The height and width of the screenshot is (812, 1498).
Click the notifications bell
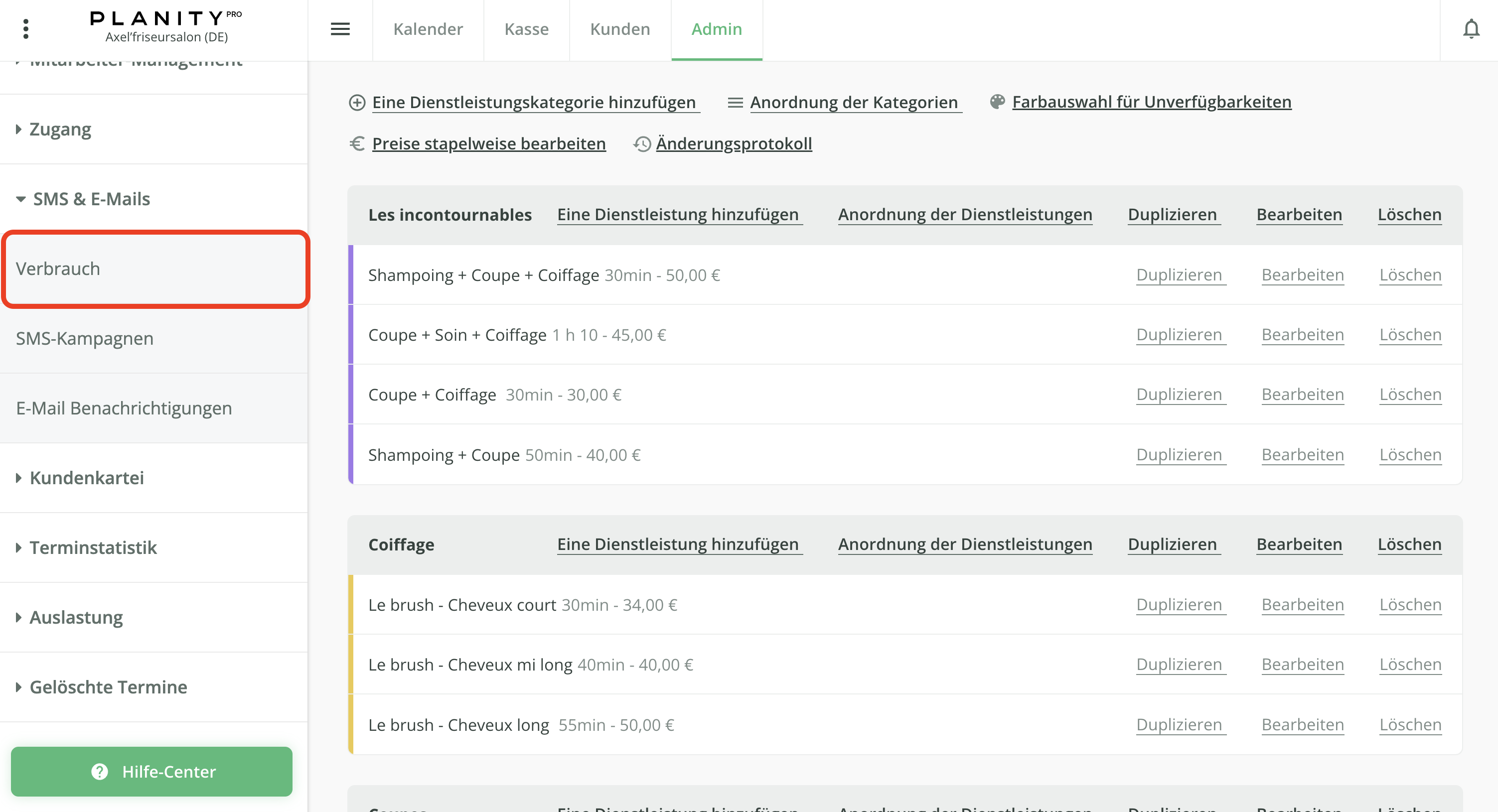click(x=1472, y=29)
